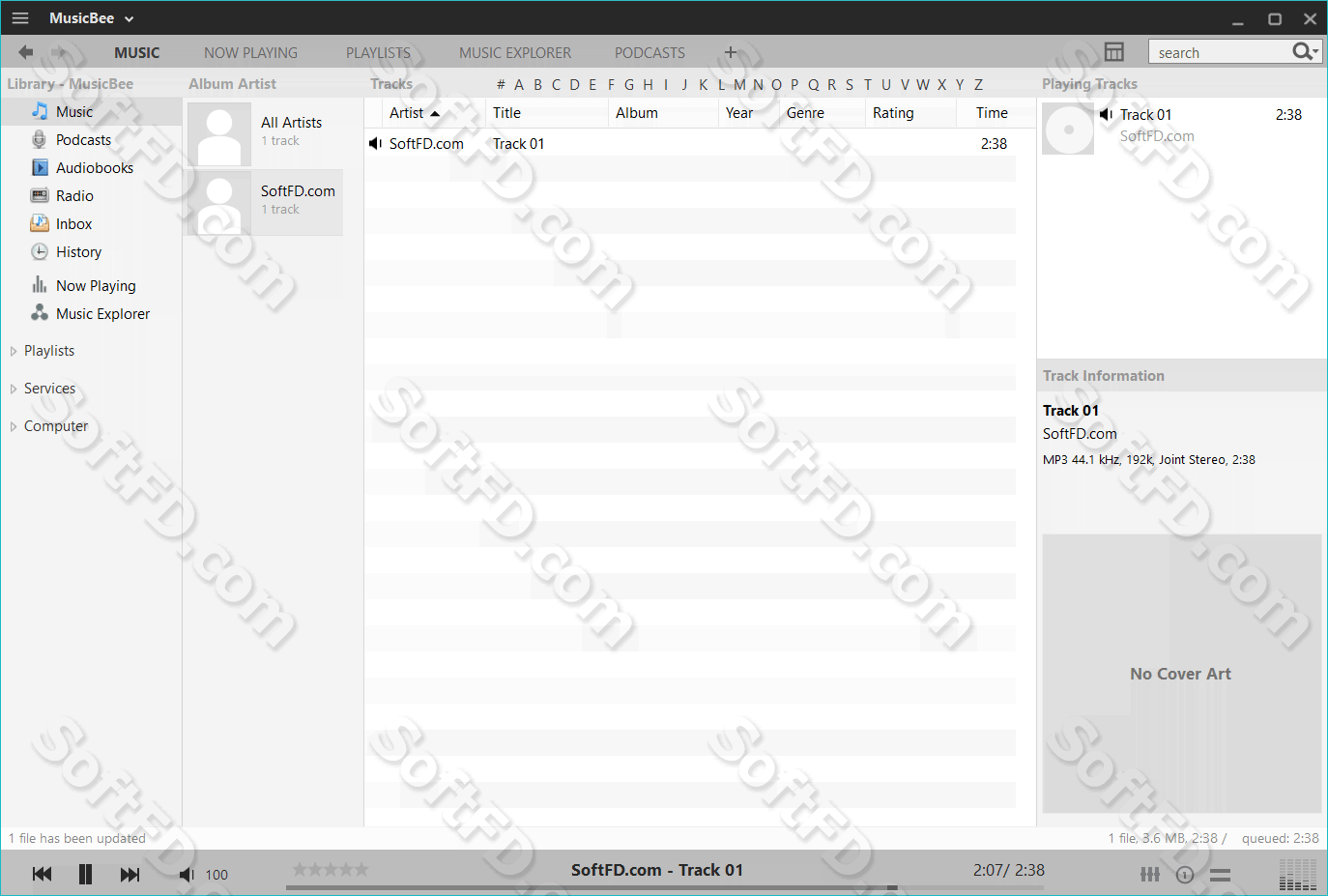Image resolution: width=1328 pixels, height=896 pixels.
Task: Open the MusicBee title dropdown
Action: click(92, 18)
